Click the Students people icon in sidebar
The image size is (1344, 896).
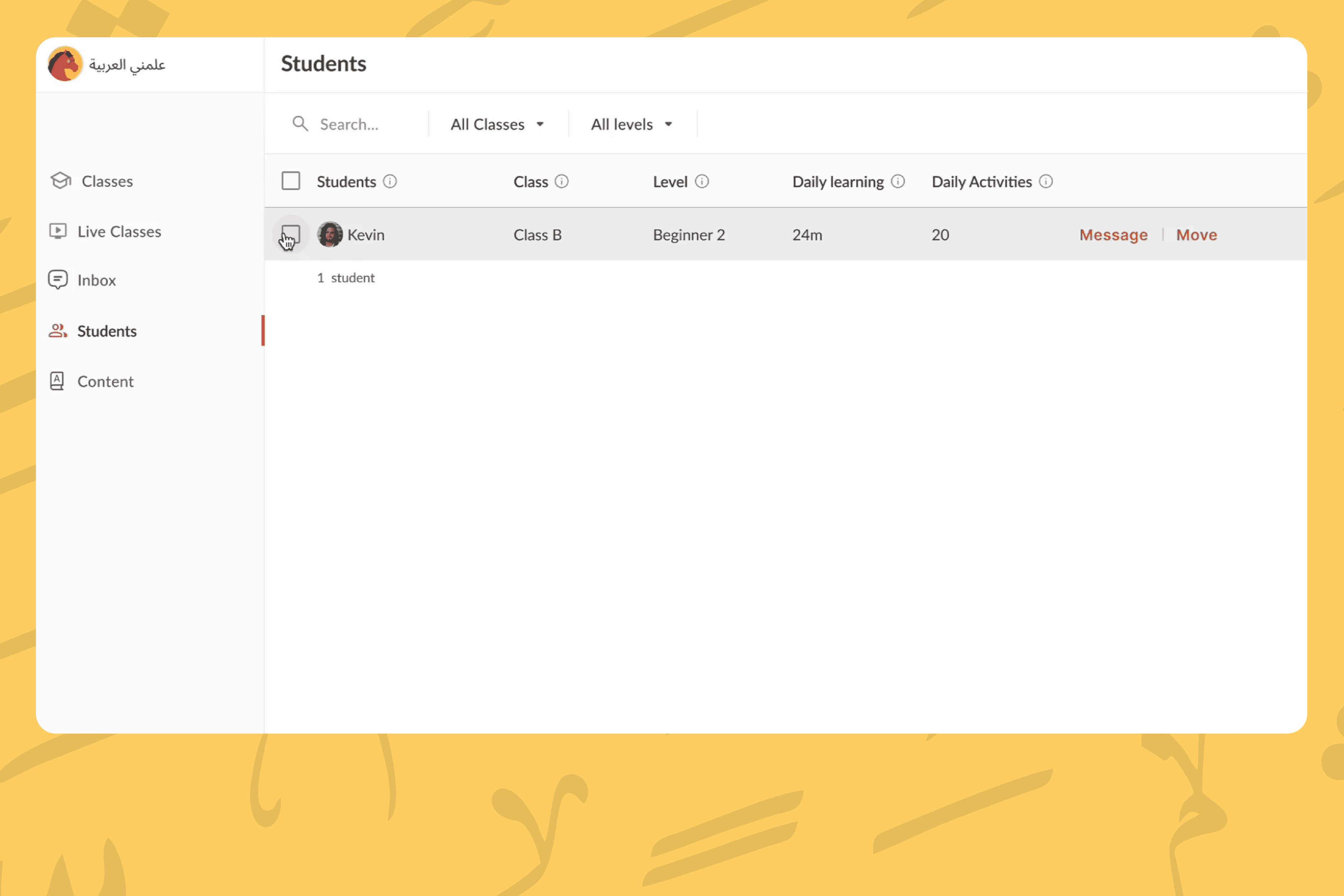(58, 331)
